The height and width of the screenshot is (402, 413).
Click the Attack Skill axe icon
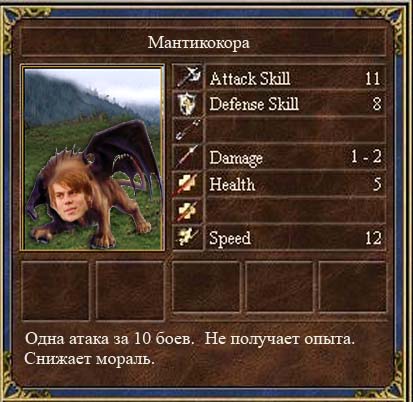pyautogui.click(x=189, y=77)
